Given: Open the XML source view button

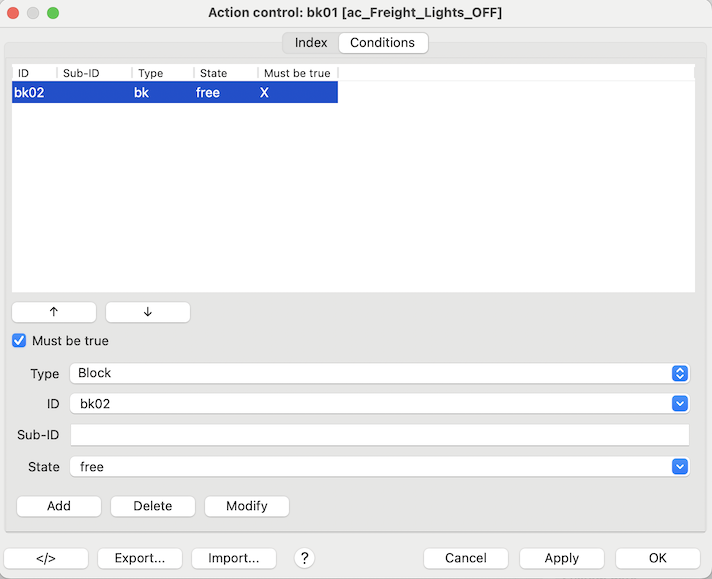Looking at the screenshot, I should tap(46, 558).
